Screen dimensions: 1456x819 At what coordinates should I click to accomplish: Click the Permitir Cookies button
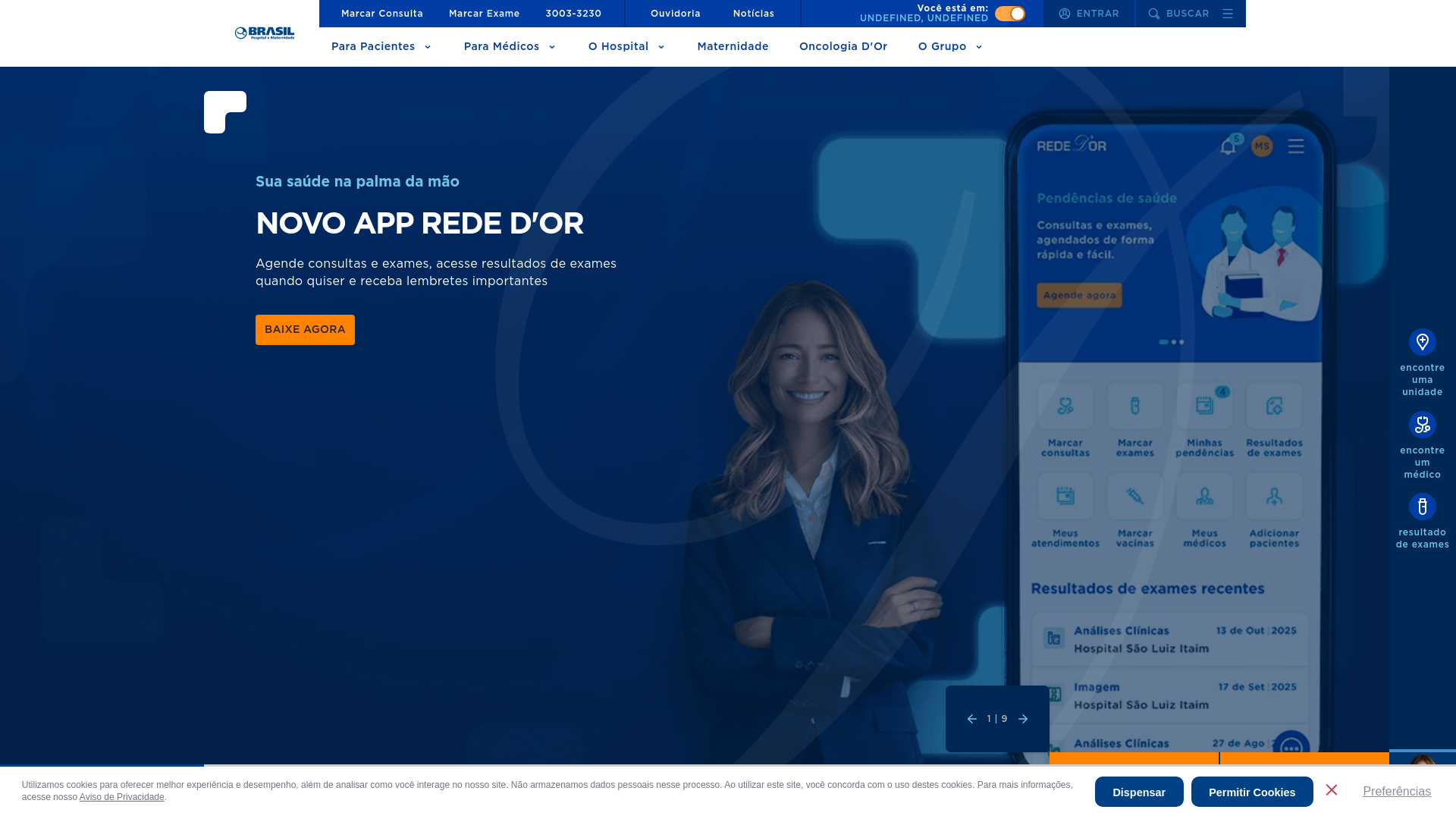(x=1252, y=792)
